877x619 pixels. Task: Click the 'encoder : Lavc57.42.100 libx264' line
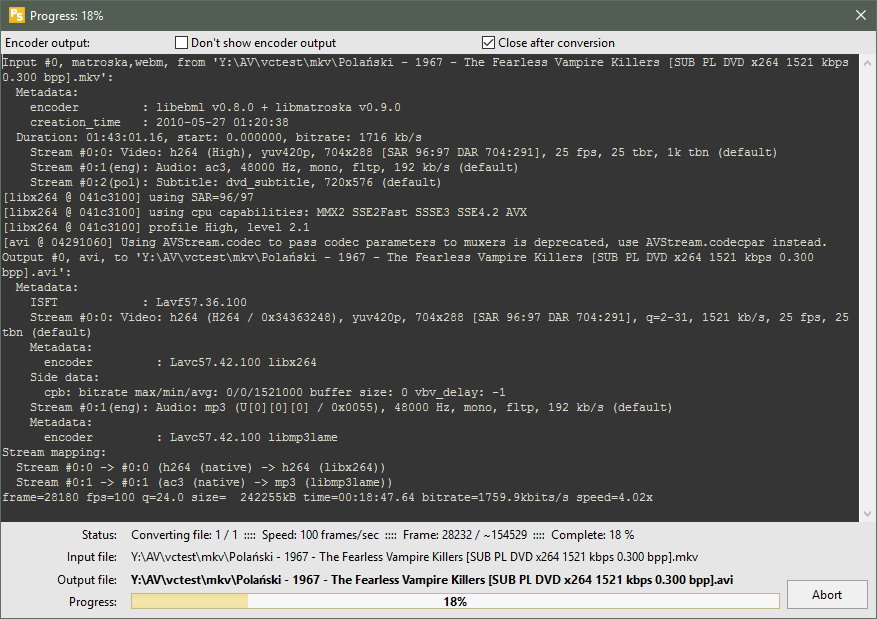[180, 362]
